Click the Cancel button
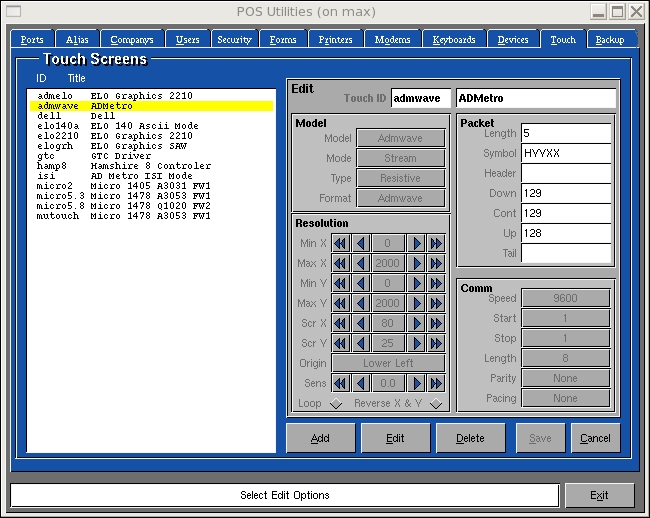Viewport: 650px width, 518px height. (x=595, y=438)
